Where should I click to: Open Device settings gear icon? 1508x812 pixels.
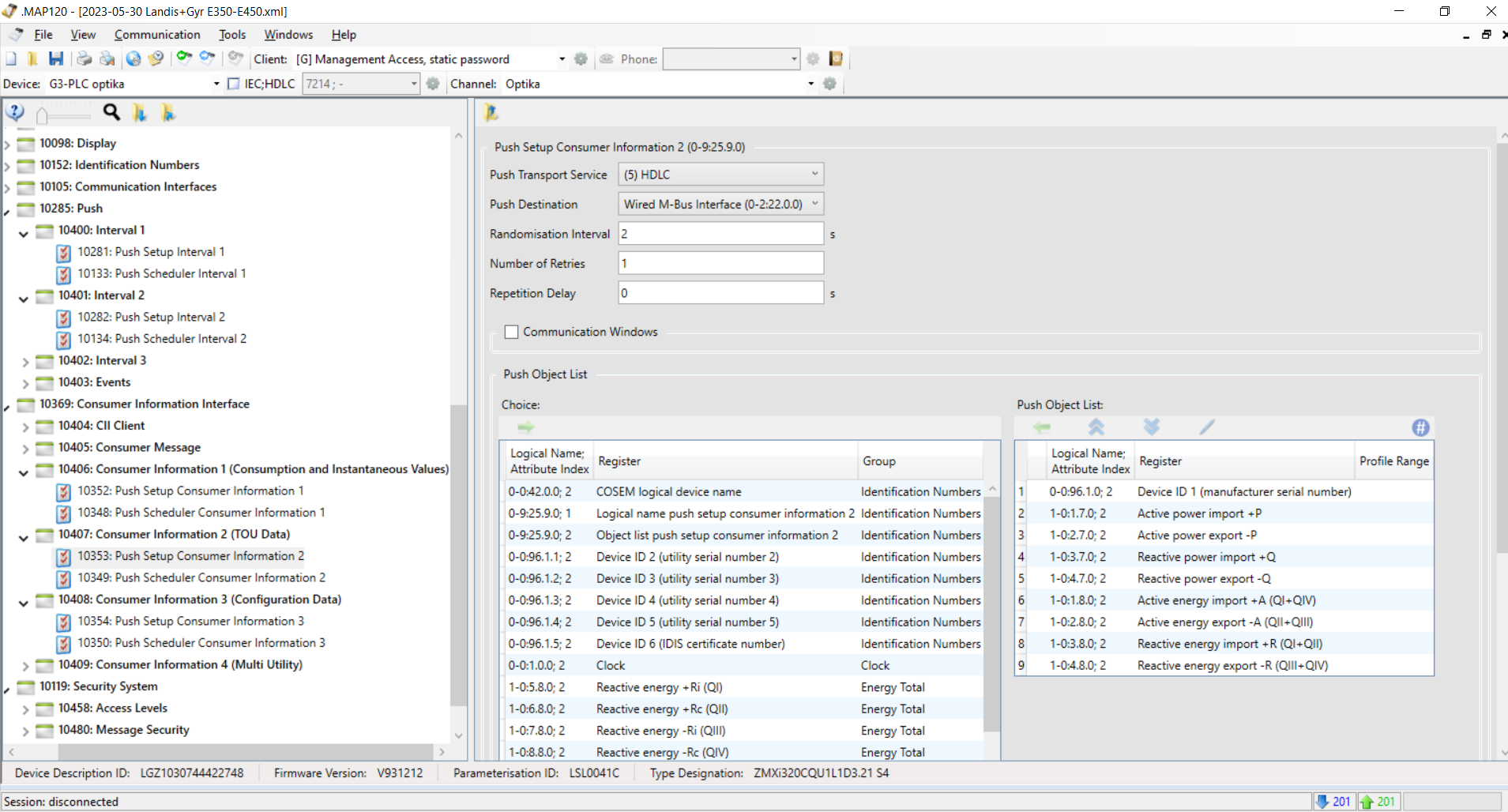pos(433,84)
